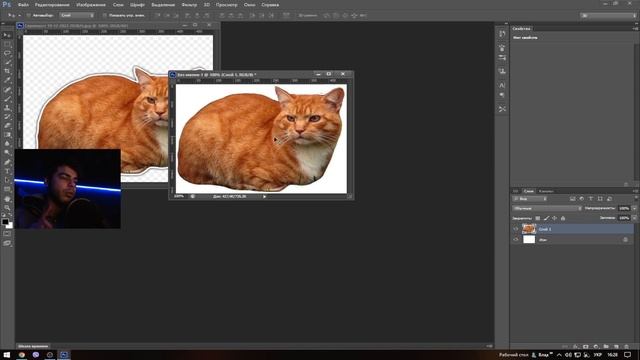Select the Horizontal Type tool

(x=7, y=171)
